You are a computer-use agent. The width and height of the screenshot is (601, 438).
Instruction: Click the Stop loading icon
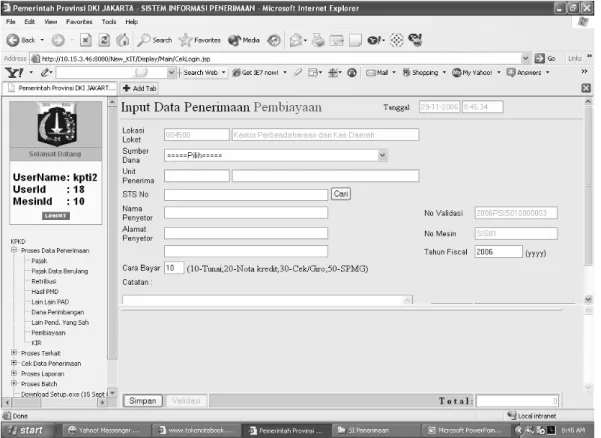point(85,40)
